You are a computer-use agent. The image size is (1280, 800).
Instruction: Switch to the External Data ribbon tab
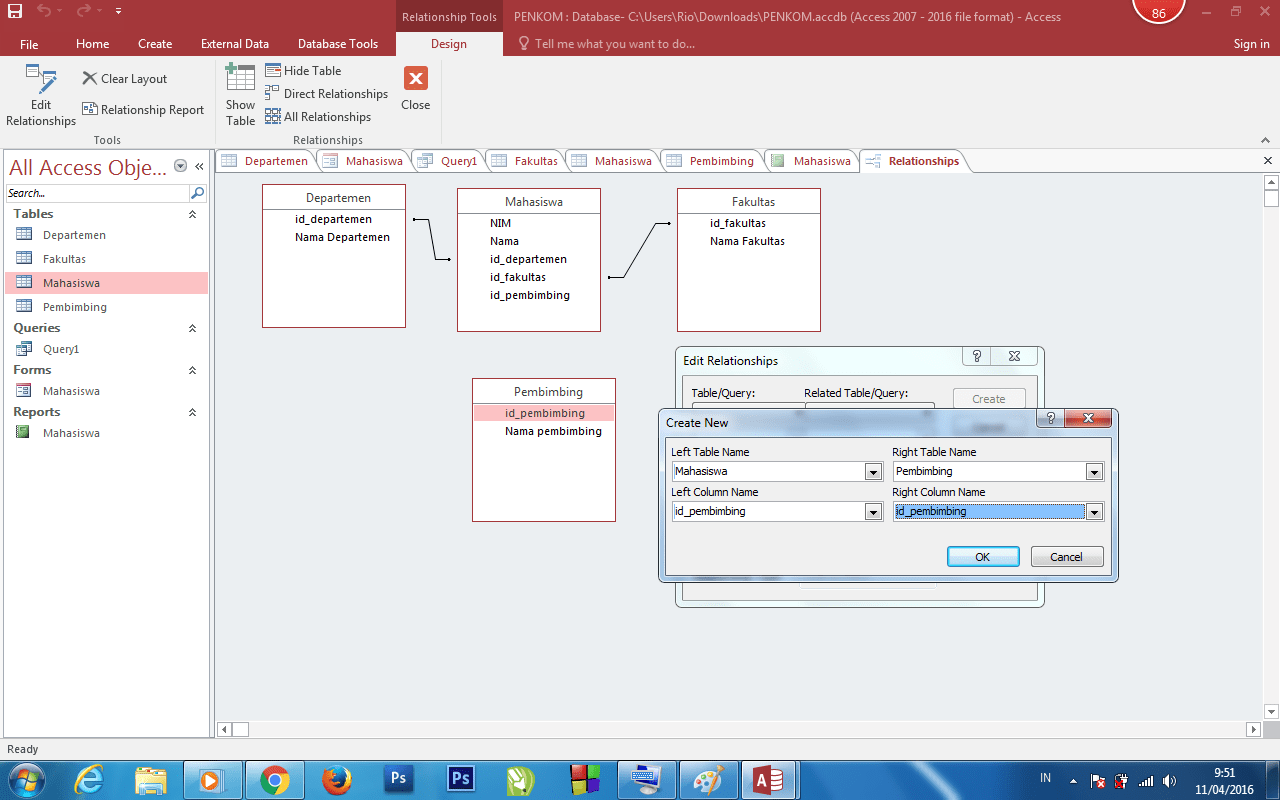tap(235, 44)
